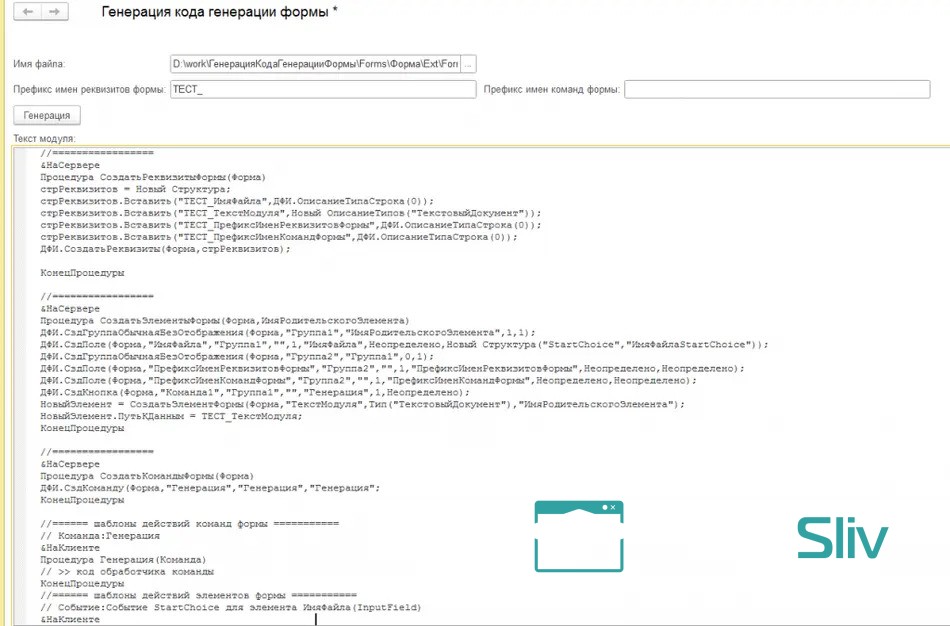950x626 pixels.
Task: Place cursor on Процедура СоздатьКомандыФормы line
Action: click(x=147, y=476)
